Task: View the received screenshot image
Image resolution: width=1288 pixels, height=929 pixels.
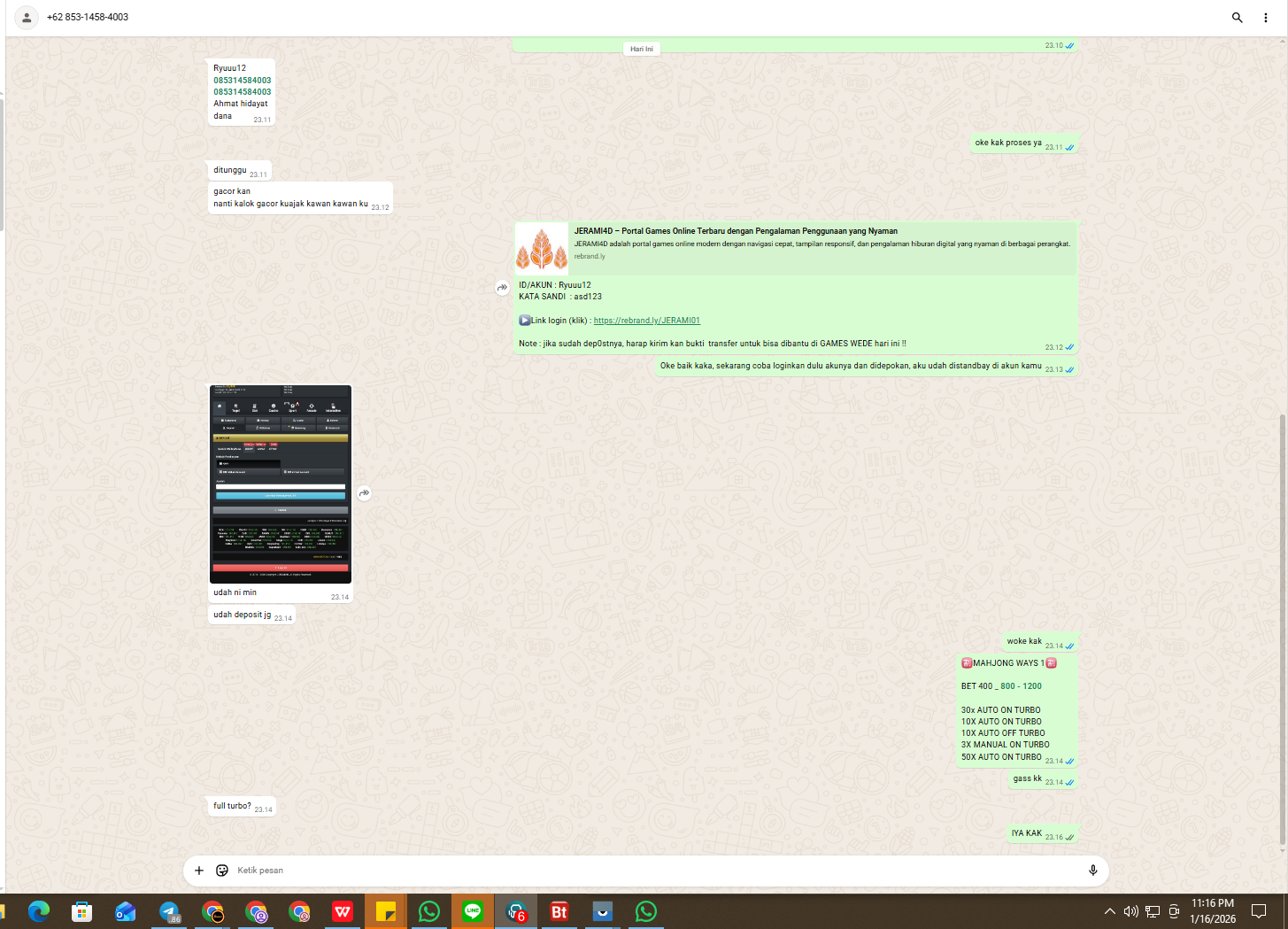Action: (x=281, y=484)
